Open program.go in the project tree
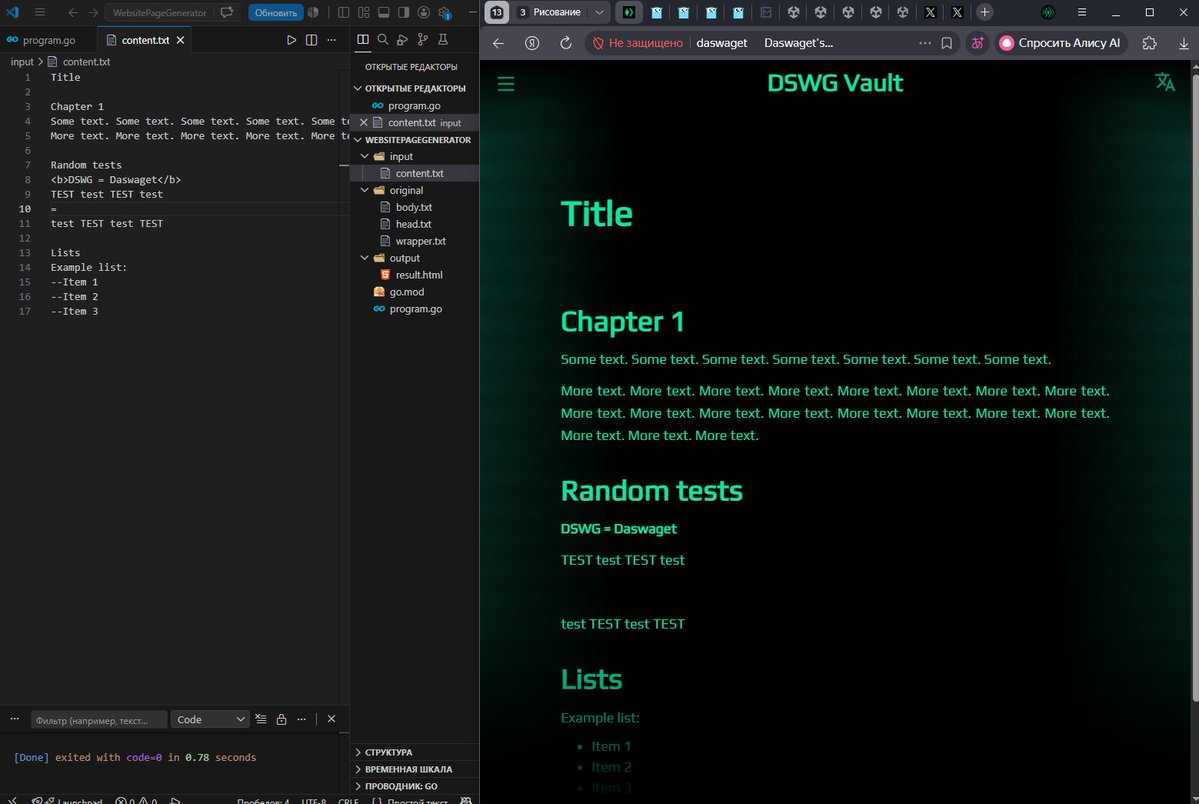 (414, 309)
